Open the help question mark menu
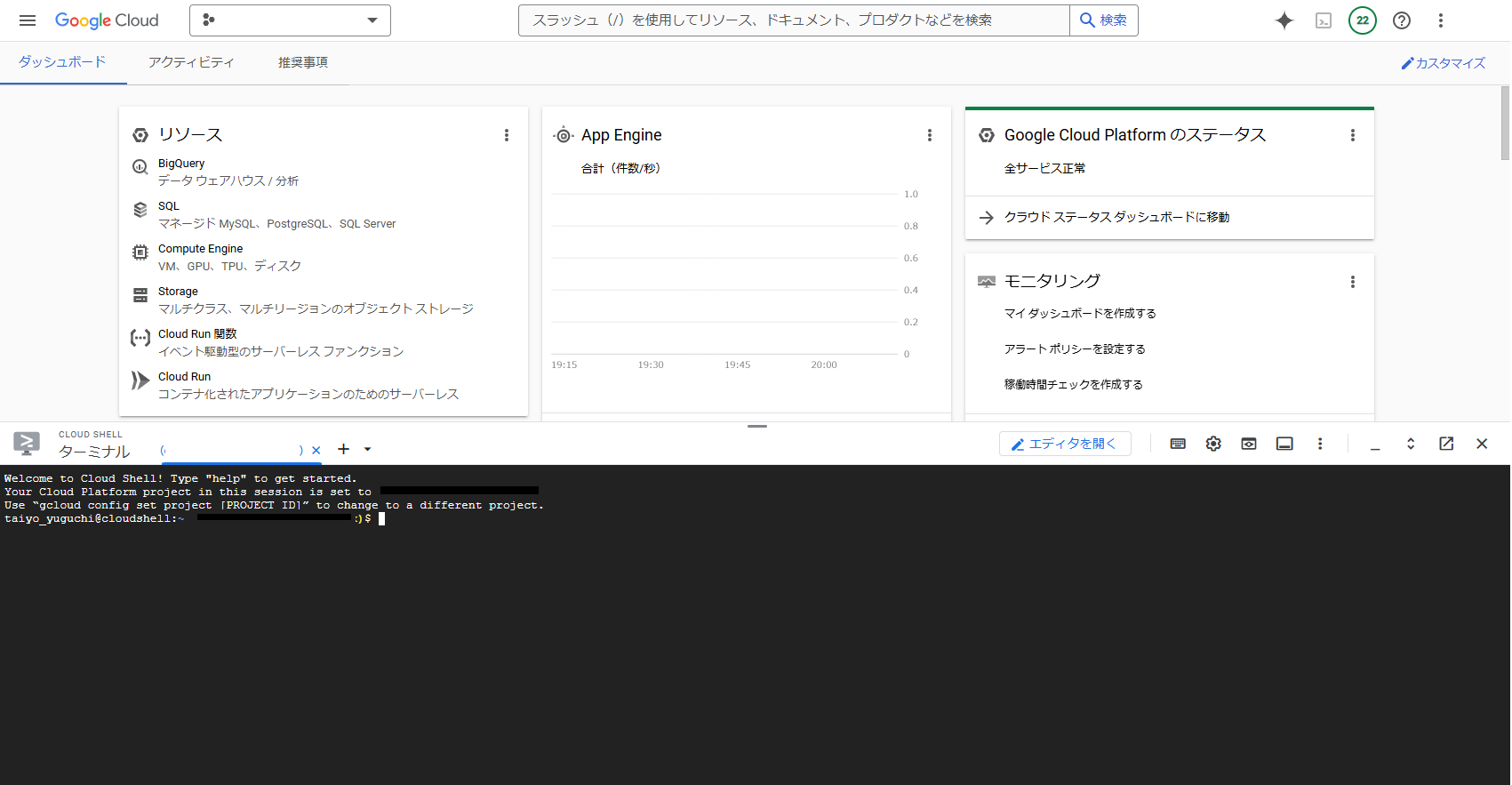The width and height of the screenshot is (1512, 785). click(x=1402, y=20)
